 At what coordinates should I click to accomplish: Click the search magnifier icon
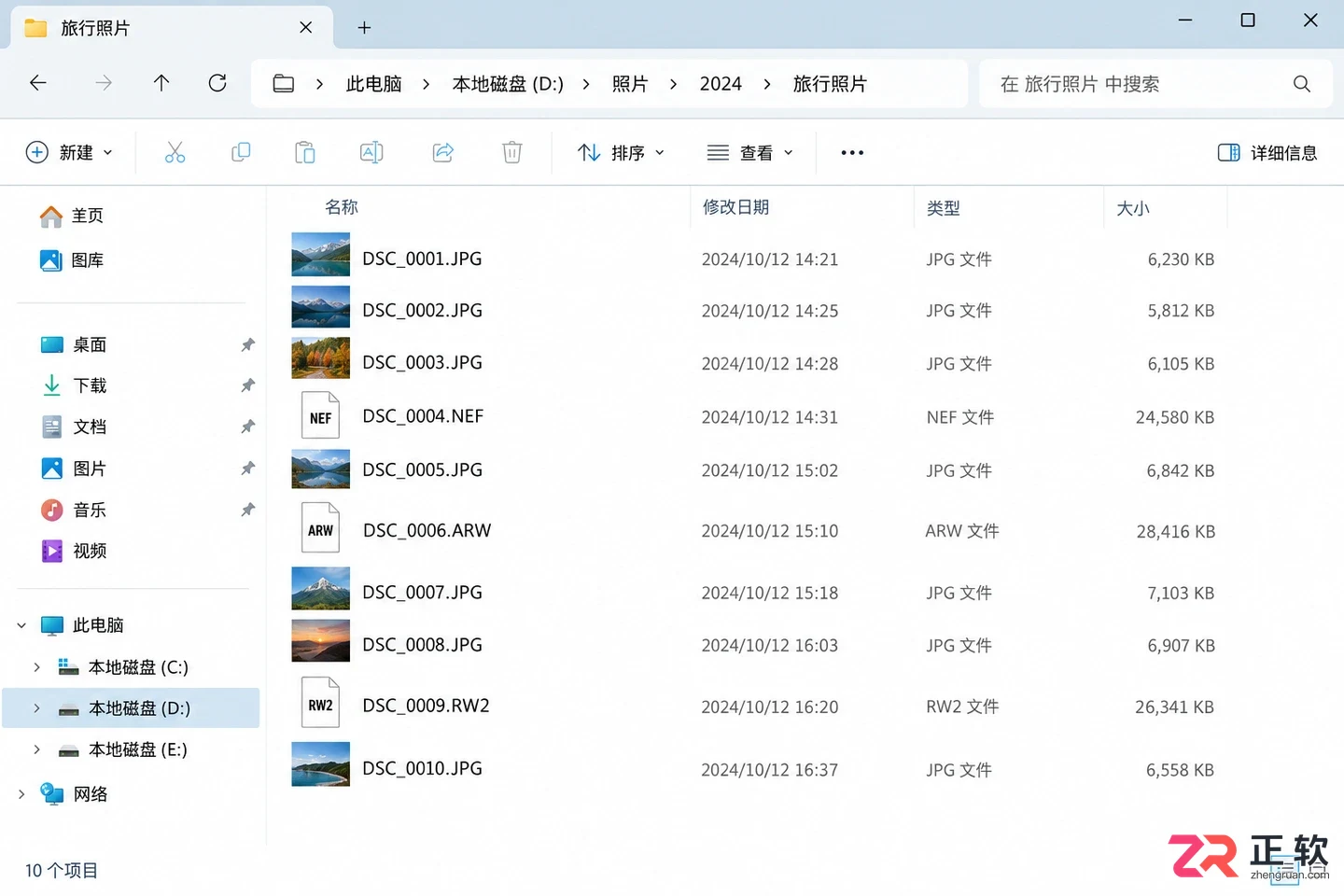coord(1302,84)
